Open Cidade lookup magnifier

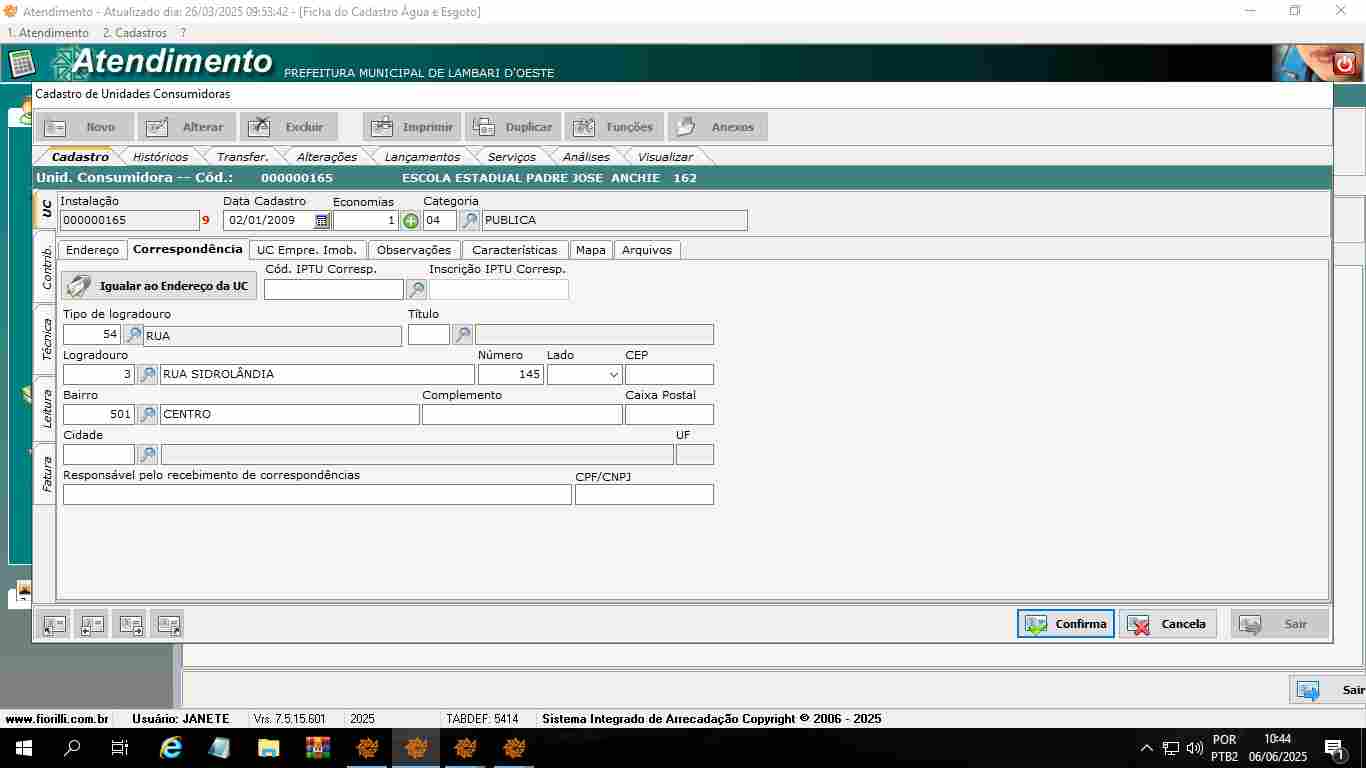tap(147, 455)
